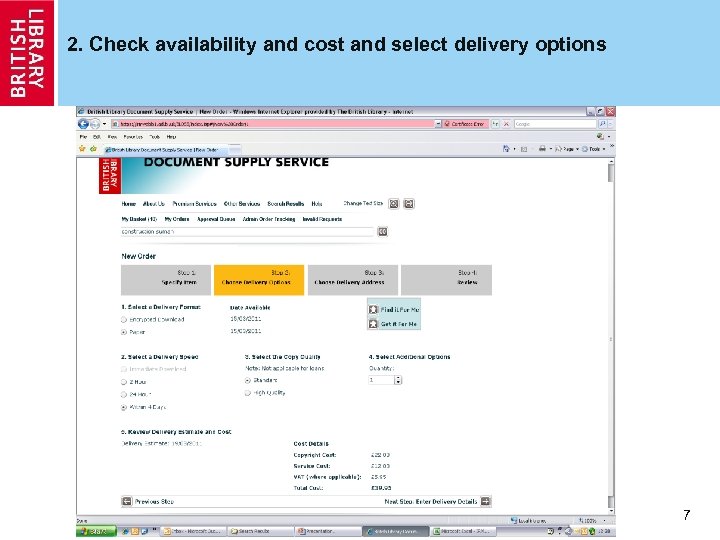This screenshot has height=540, width=720.
Task: Expand the address bar history dropdown arrow
Action: 438,124
